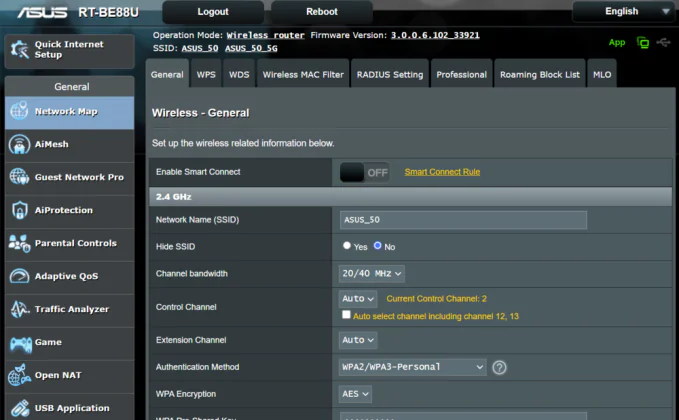This screenshot has height=420, width=679.
Task: Click the green network clients status icon
Action: (x=643, y=43)
